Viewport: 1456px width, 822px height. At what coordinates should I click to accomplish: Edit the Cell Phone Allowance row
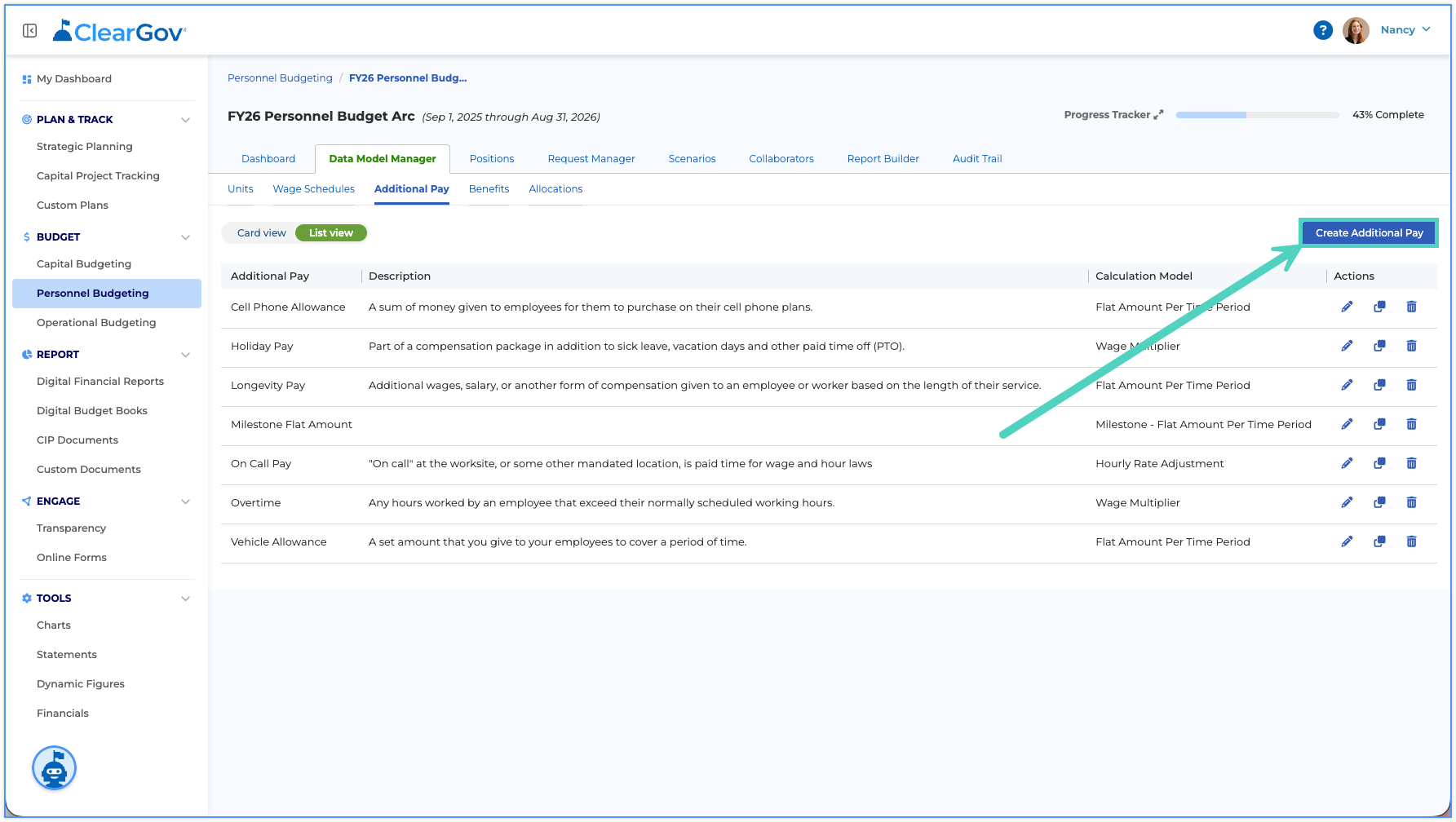tap(1347, 307)
